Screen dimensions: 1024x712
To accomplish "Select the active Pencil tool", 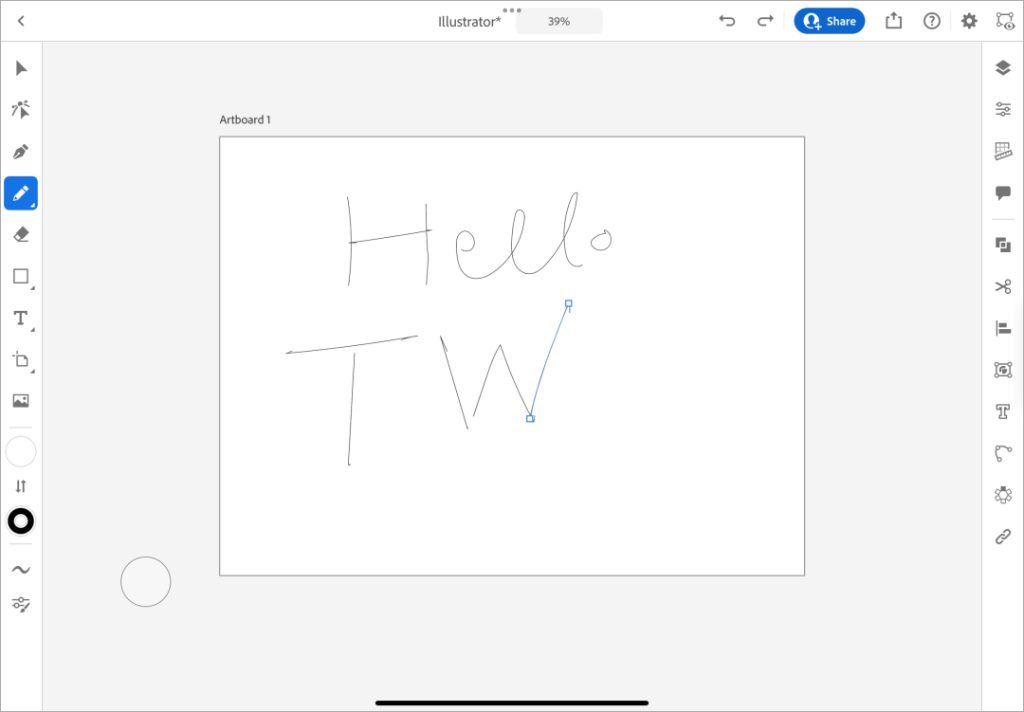I will (x=21, y=193).
